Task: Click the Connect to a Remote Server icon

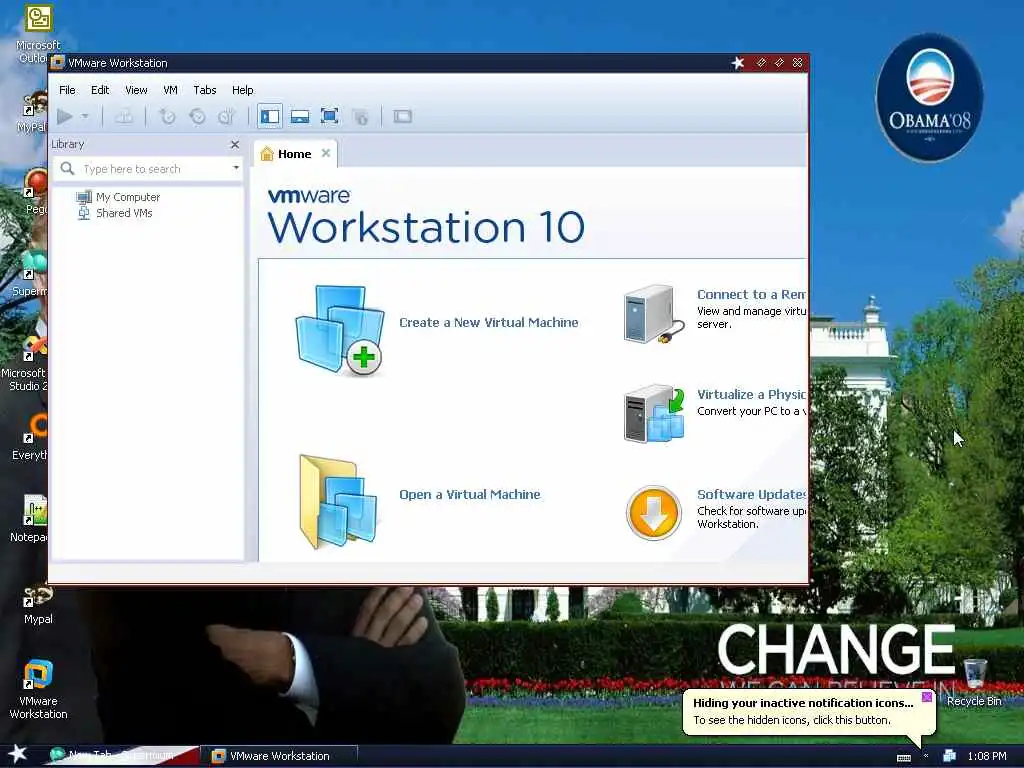Action: click(654, 314)
